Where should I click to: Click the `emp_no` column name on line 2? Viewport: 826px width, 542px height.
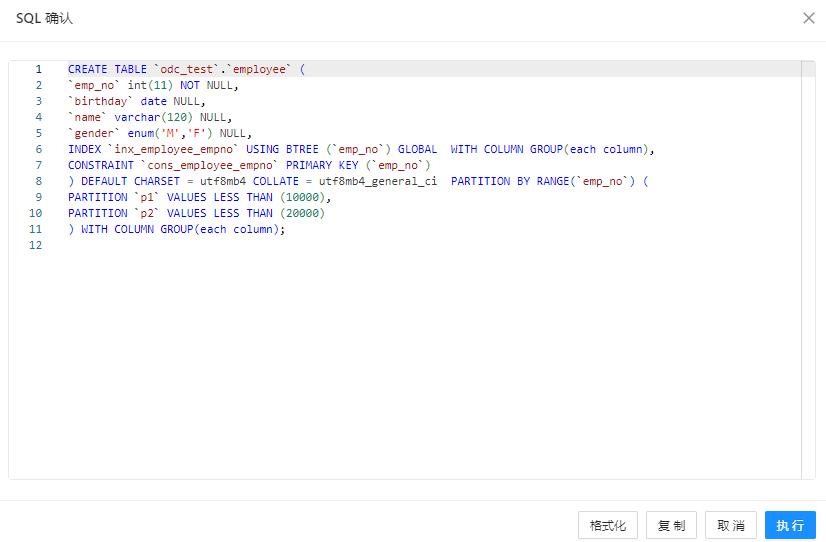click(94, 85)
